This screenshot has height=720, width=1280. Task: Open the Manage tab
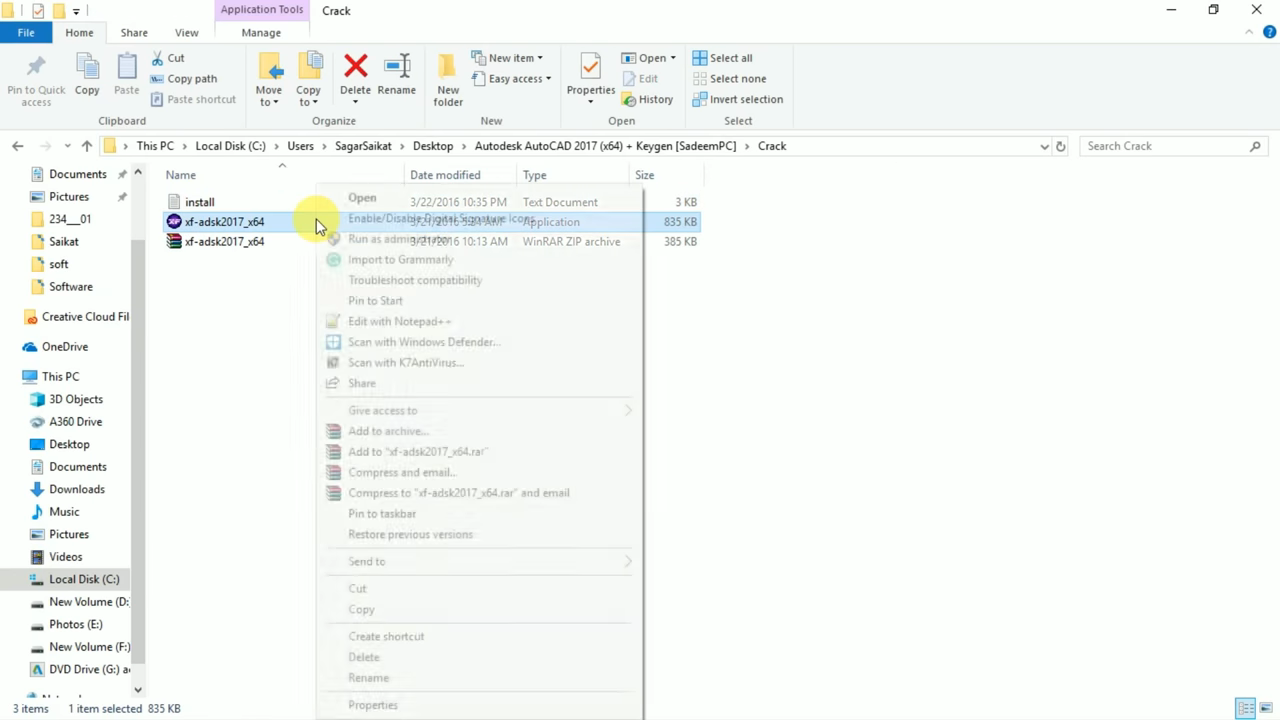[x=261, y=33]
